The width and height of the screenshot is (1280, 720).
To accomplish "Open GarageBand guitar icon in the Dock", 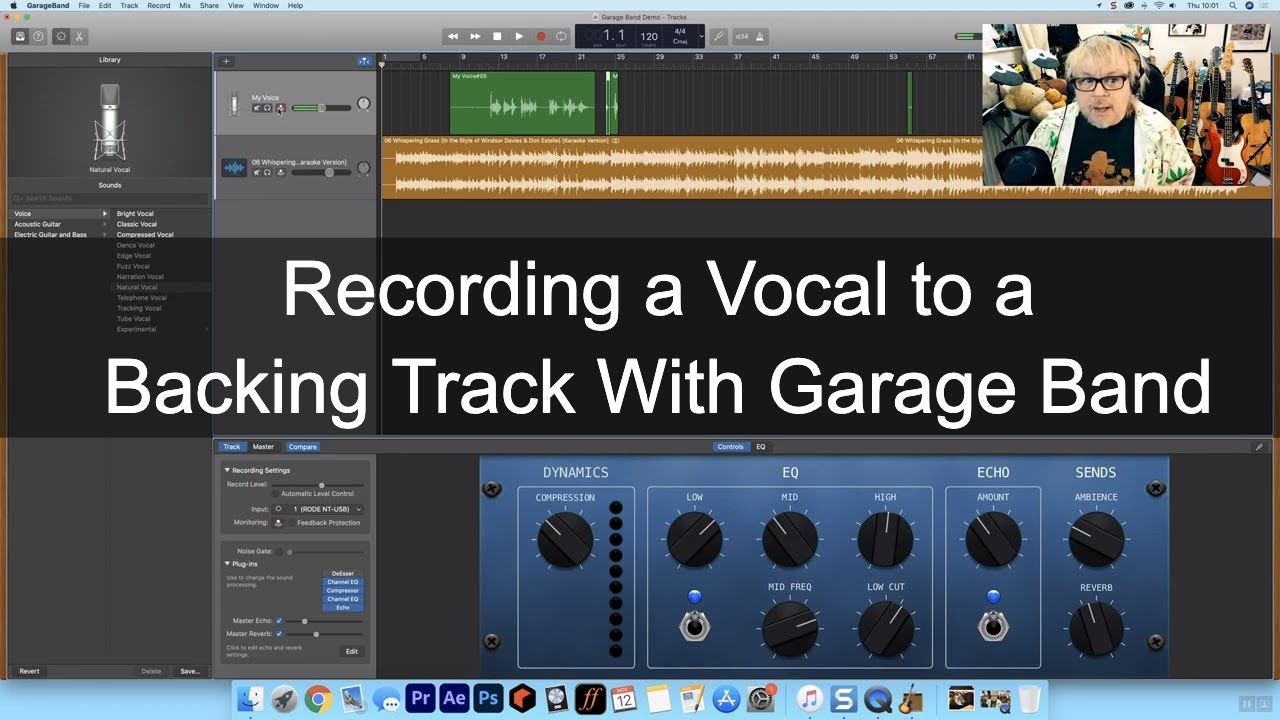I will coord(910,698).
